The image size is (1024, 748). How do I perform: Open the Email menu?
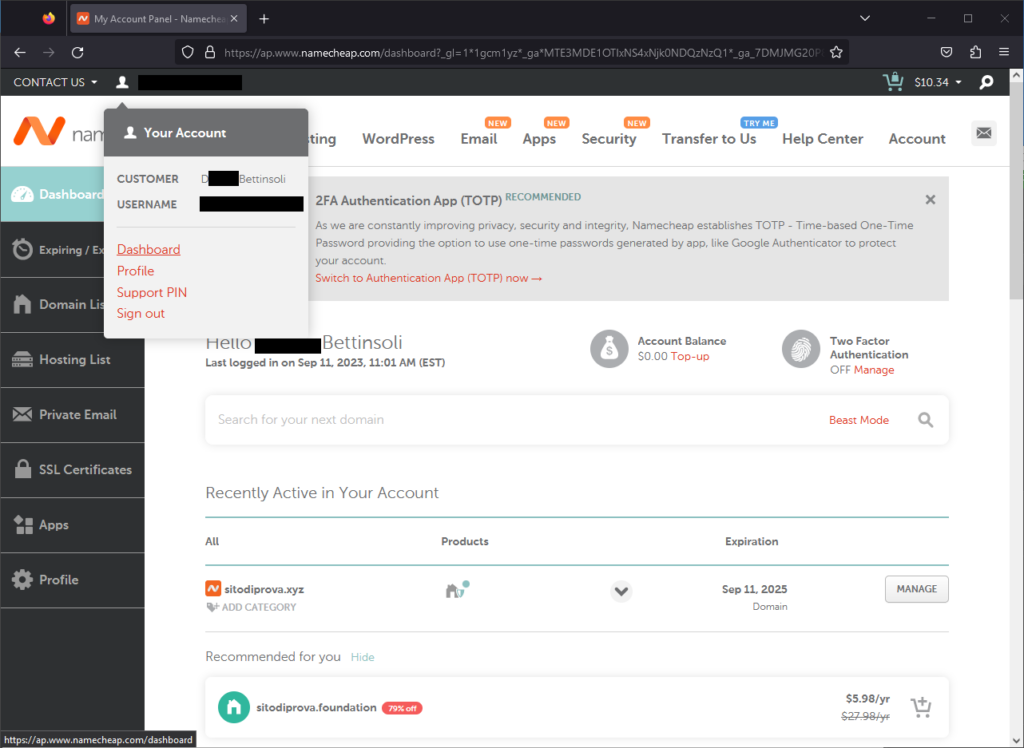pos(479,138)
